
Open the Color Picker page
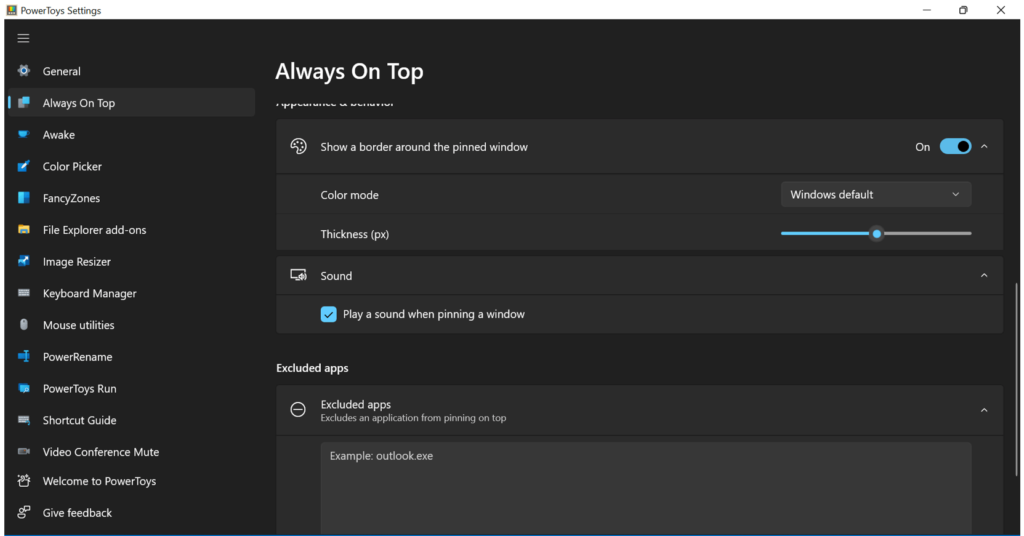click(x=131, y=166)
